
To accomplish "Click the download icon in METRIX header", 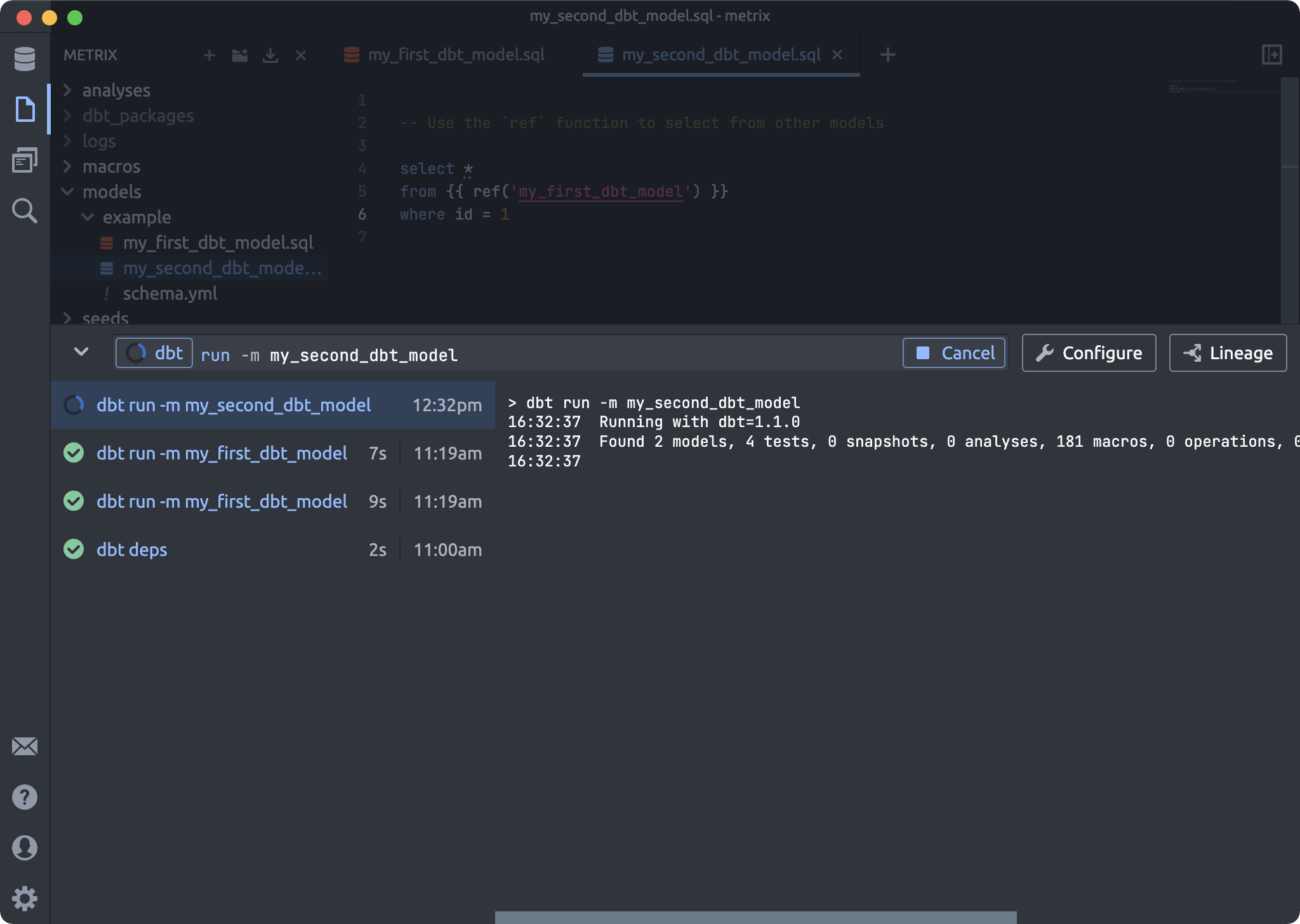I will point(270,56).
